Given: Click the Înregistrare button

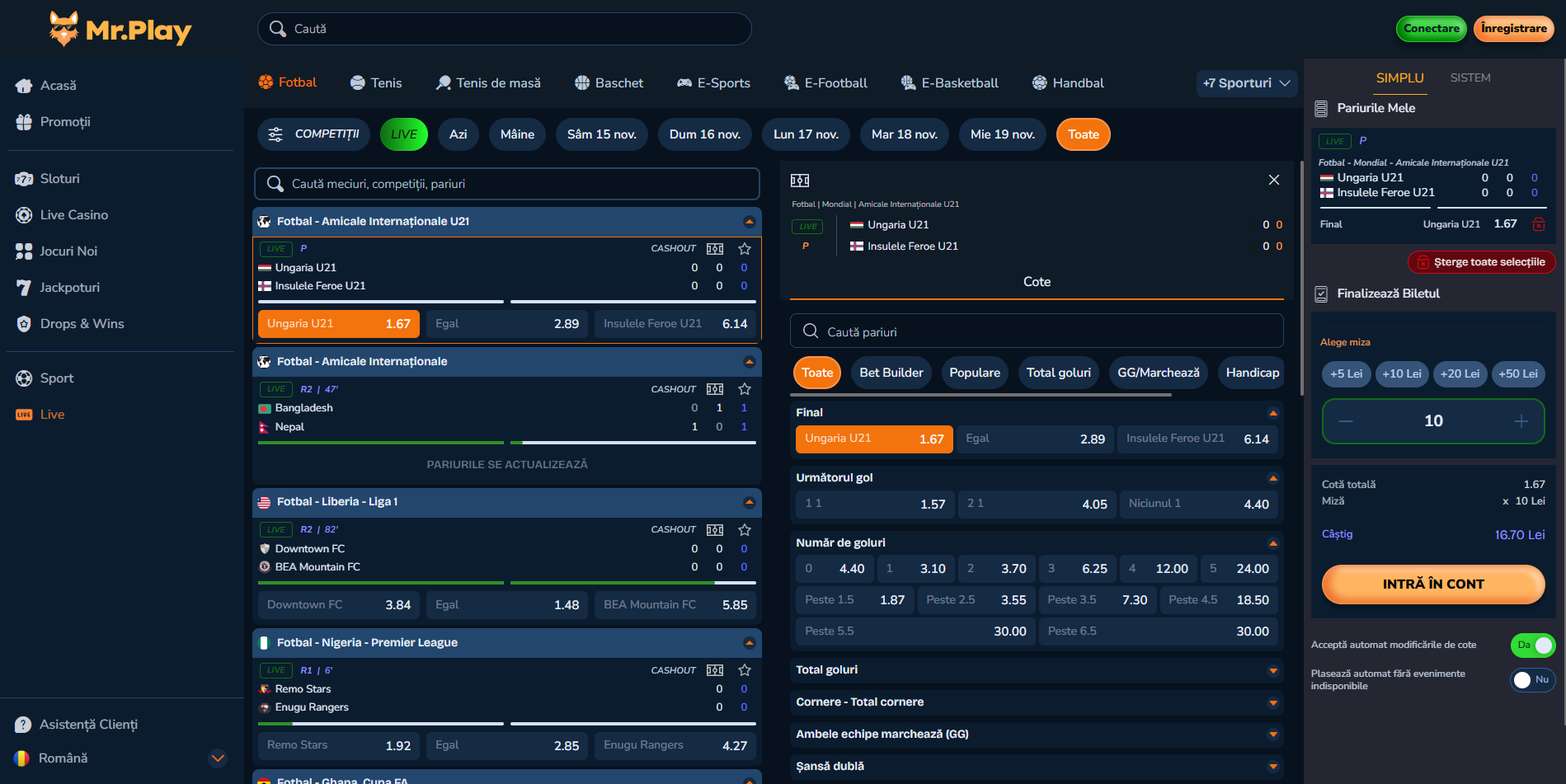Looking at the screenshot, I should (x=1513, y=29).
